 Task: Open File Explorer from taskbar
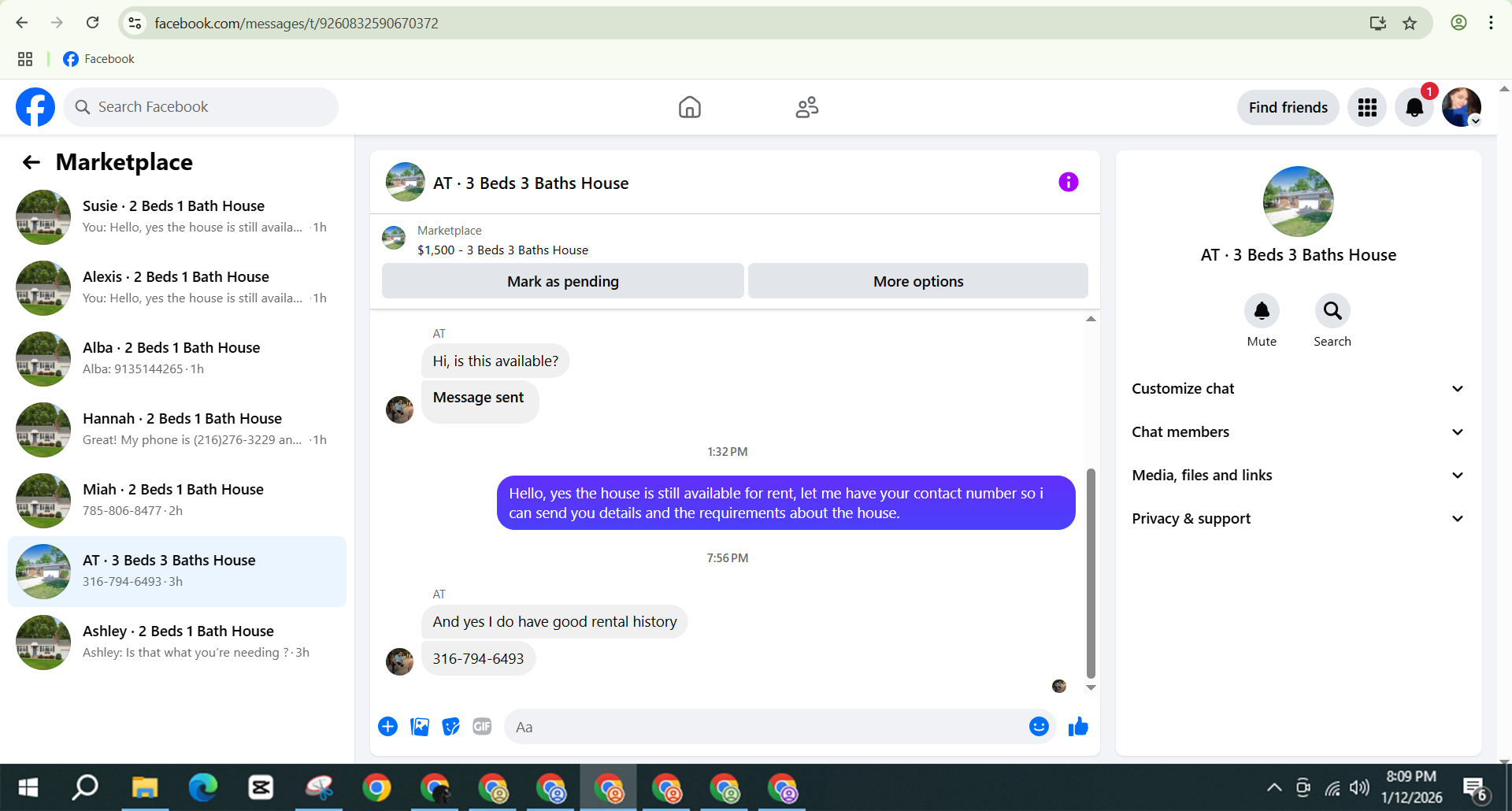pyautogui.click(x=145, y=787)
